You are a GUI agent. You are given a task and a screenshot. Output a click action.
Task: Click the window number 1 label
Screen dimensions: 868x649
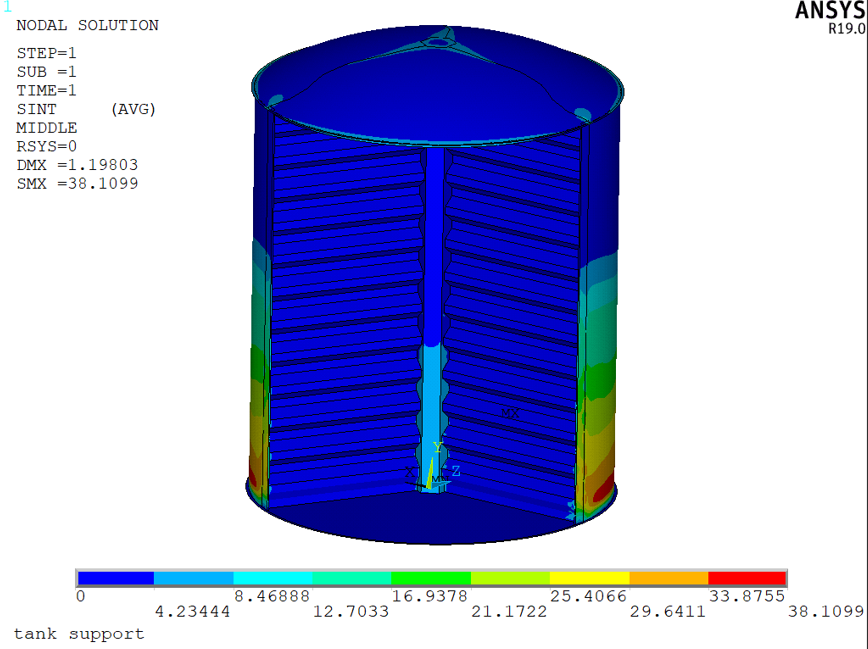tap(7, 7)
